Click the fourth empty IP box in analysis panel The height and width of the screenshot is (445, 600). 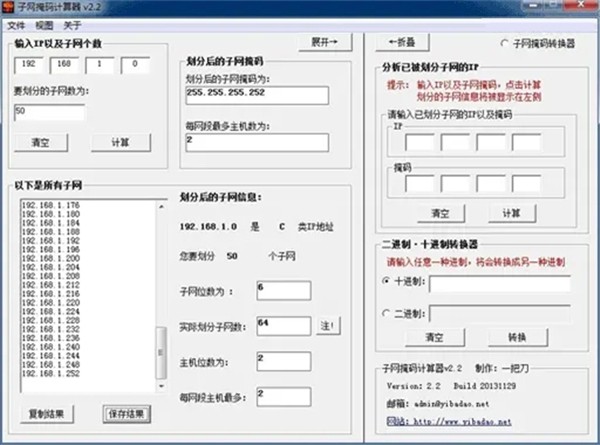point(526,142)
